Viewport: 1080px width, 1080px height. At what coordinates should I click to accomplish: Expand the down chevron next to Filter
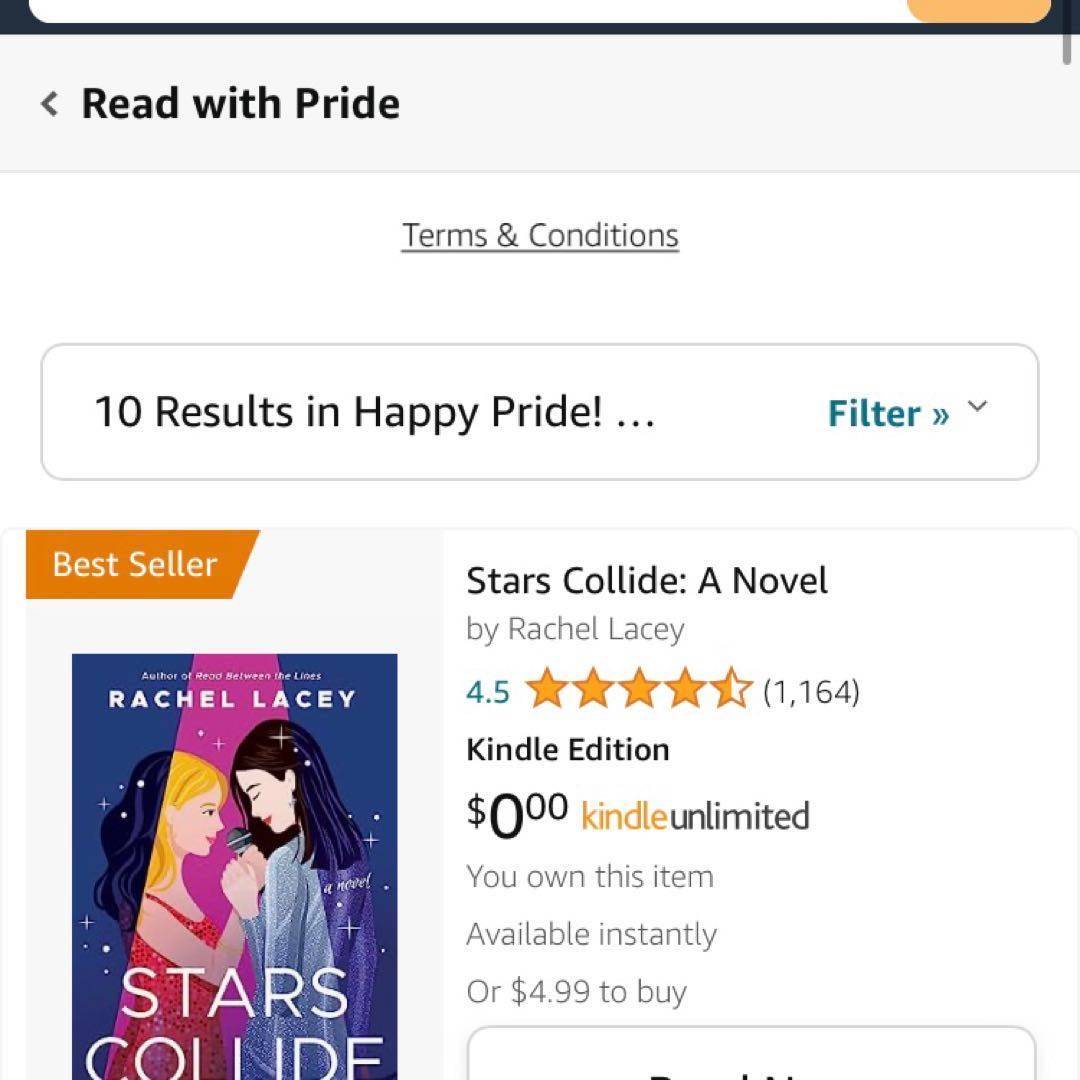pyautogui.click(x=977, y=407)
